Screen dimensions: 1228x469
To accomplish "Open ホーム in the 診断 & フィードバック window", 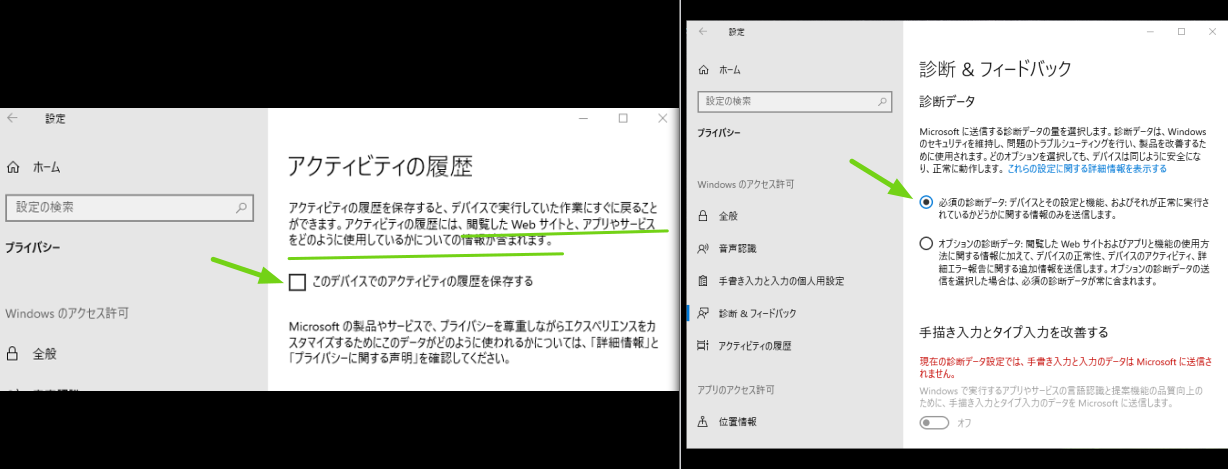I will [x=720, y=69].
